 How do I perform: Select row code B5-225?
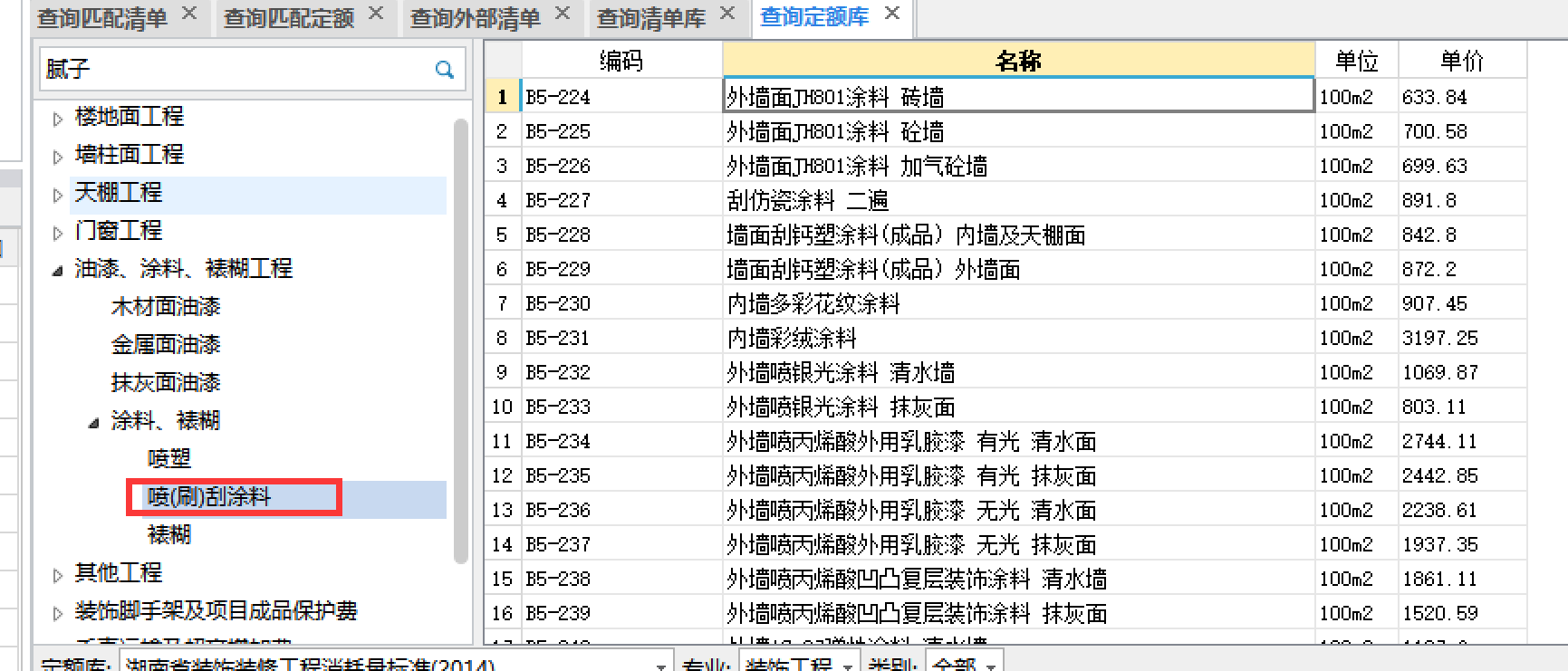558,131
